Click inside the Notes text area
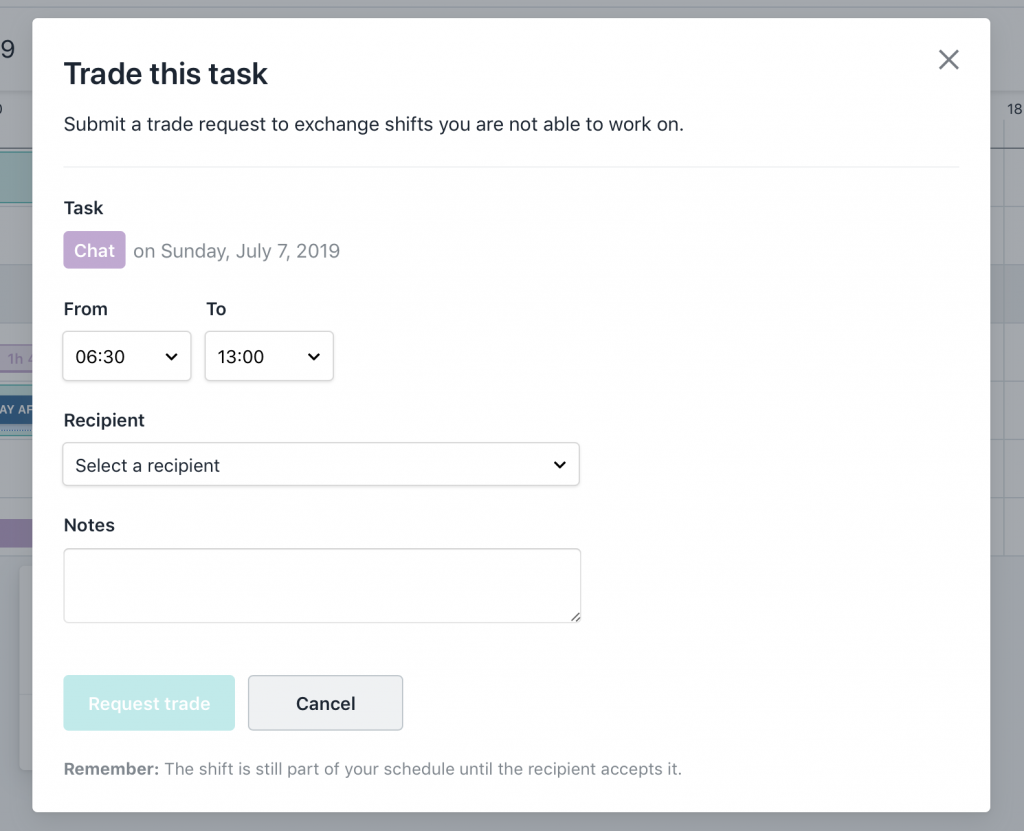 coord(321,585)
